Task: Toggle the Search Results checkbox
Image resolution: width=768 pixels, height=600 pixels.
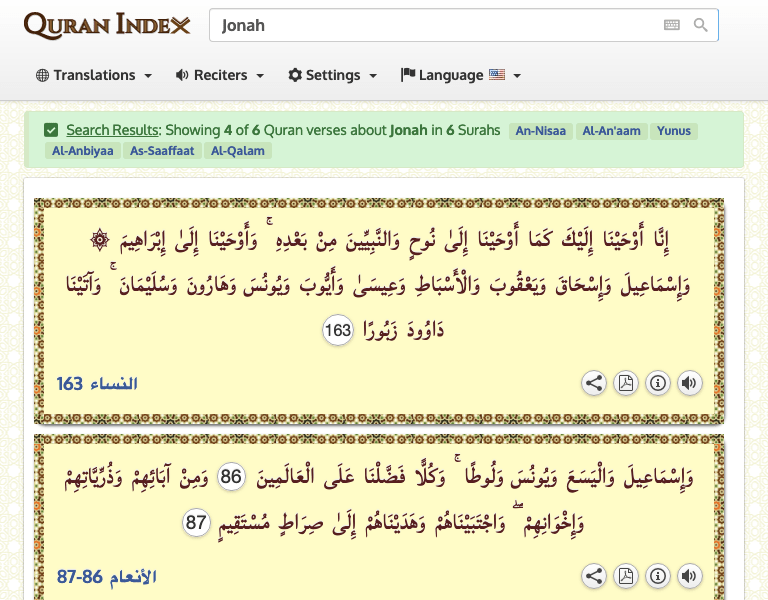Action: (x=51, y=130)
